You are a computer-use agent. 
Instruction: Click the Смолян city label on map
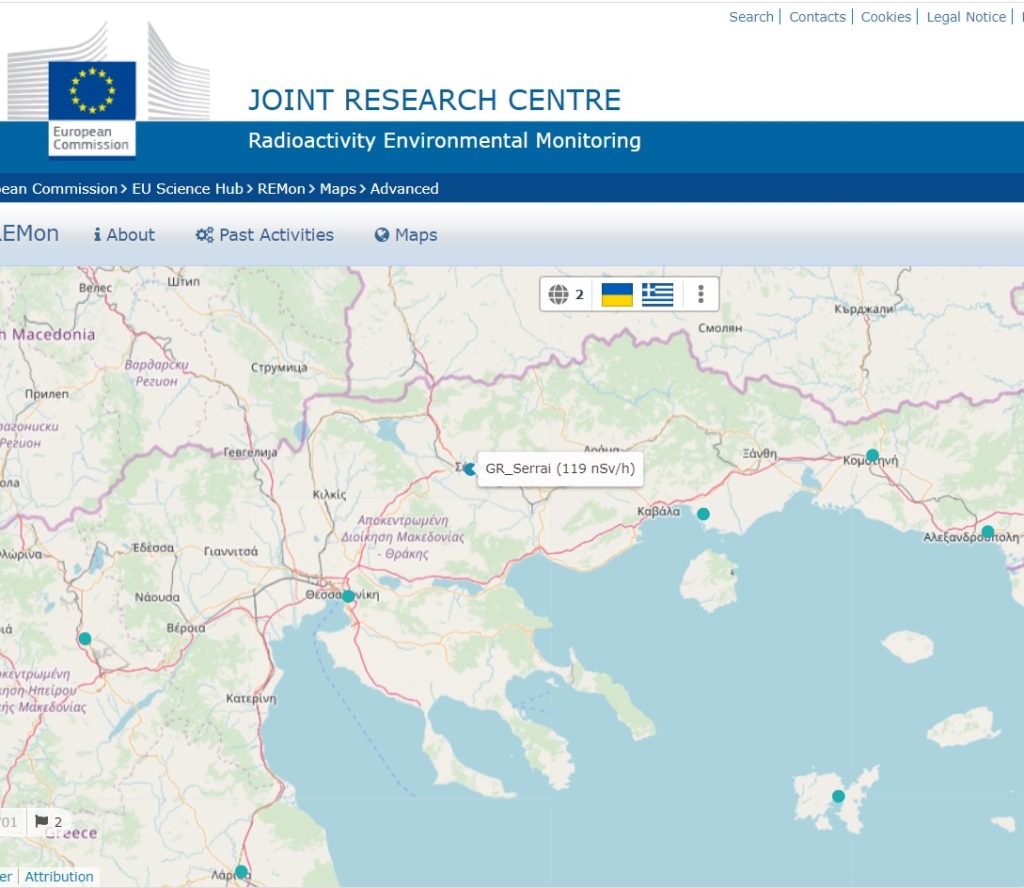(720, 328)
